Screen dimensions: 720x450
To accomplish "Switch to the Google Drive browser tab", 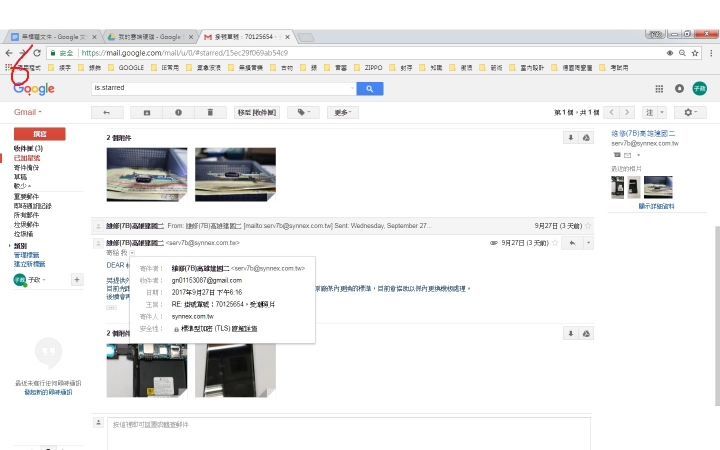I will 149,37.
